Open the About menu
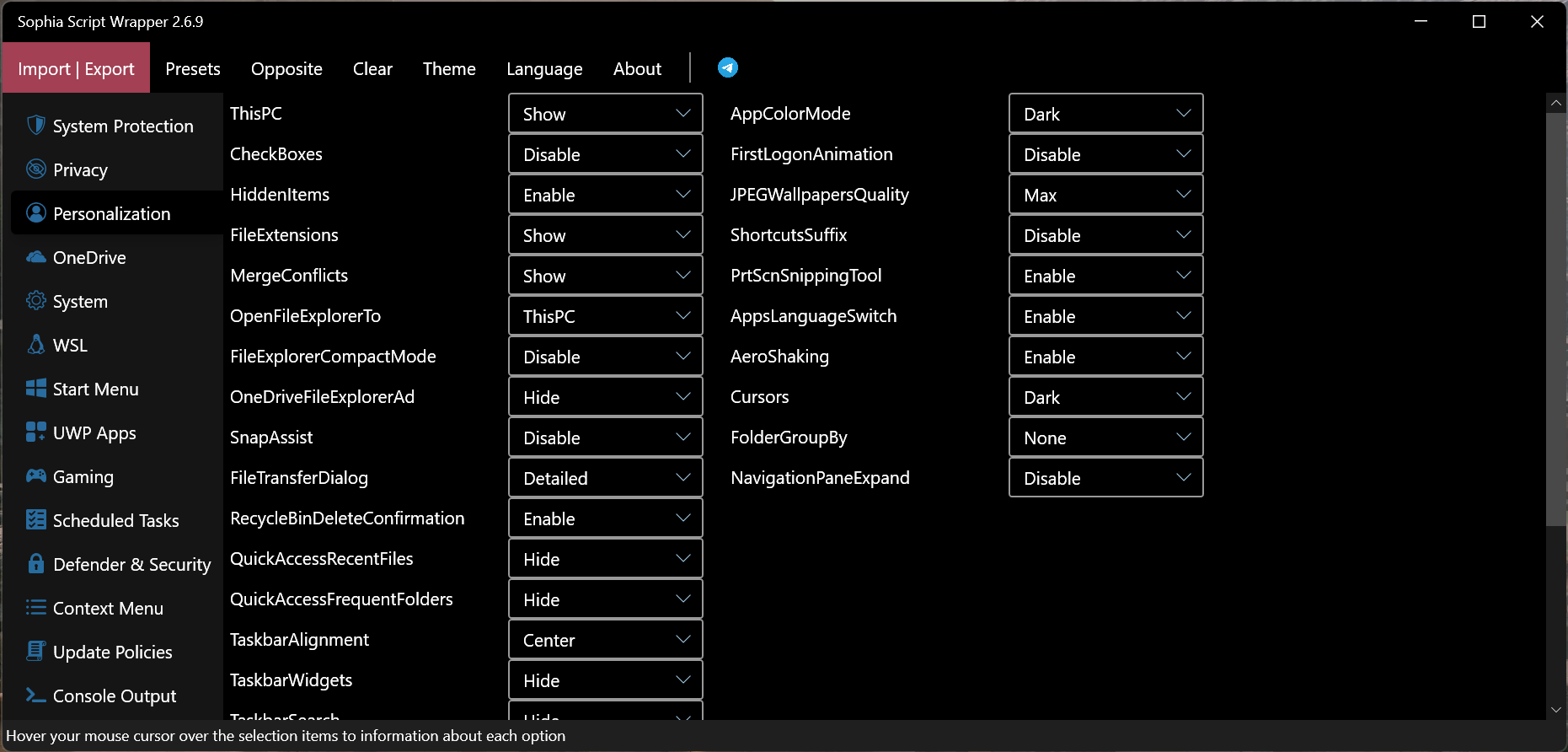 (x=637, y=68)
